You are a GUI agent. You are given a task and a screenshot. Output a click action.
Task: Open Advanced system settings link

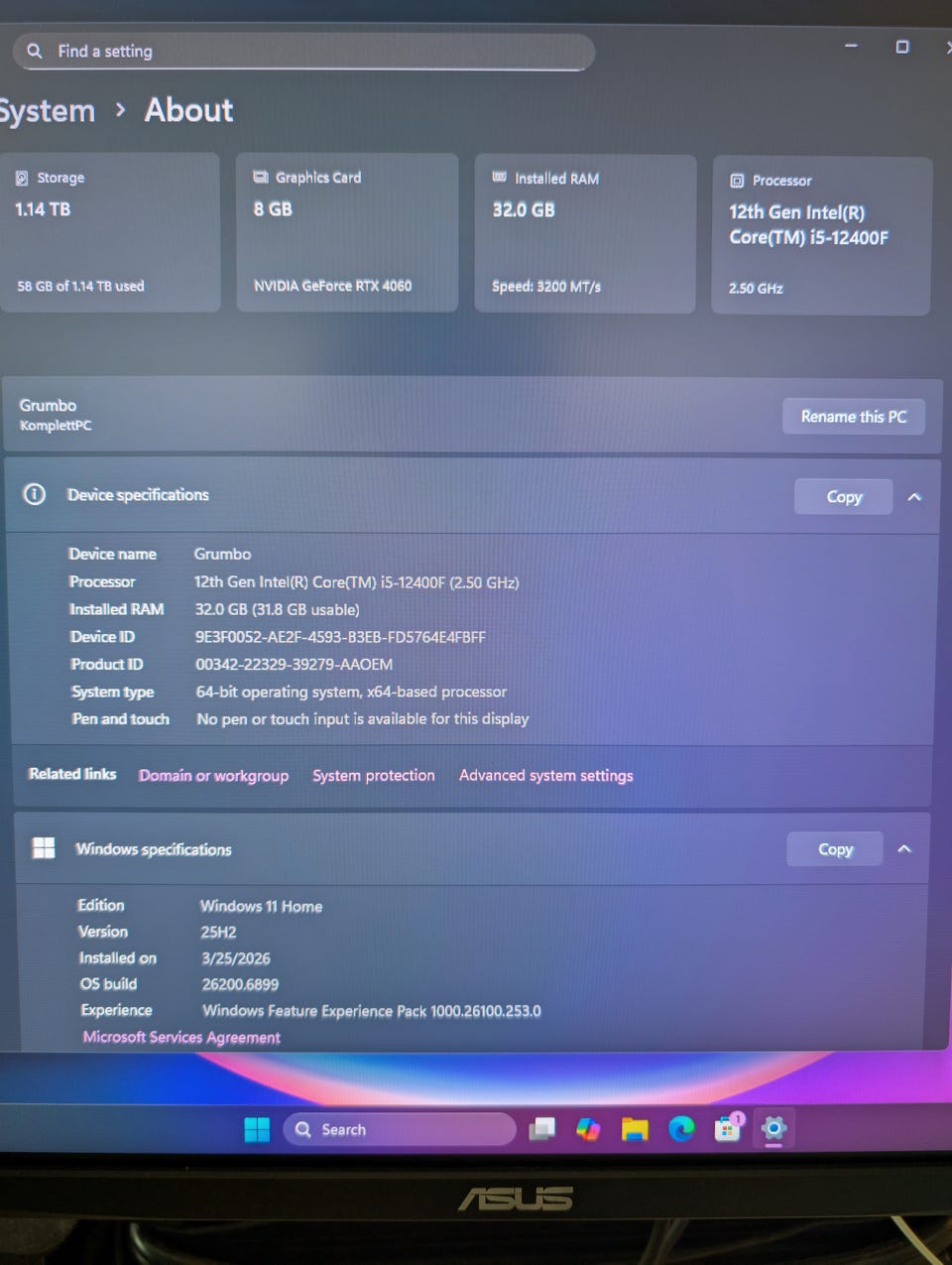[545, 775]
